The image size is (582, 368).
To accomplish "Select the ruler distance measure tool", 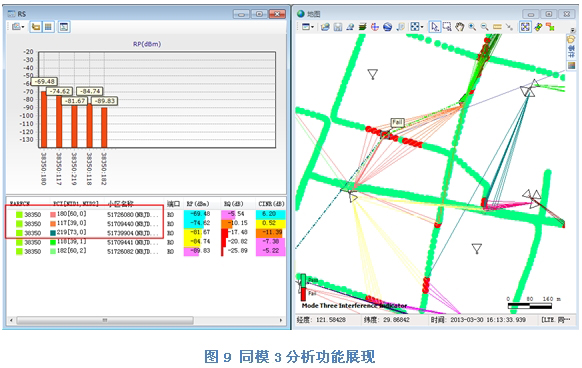I will click(x=497, y=27).
